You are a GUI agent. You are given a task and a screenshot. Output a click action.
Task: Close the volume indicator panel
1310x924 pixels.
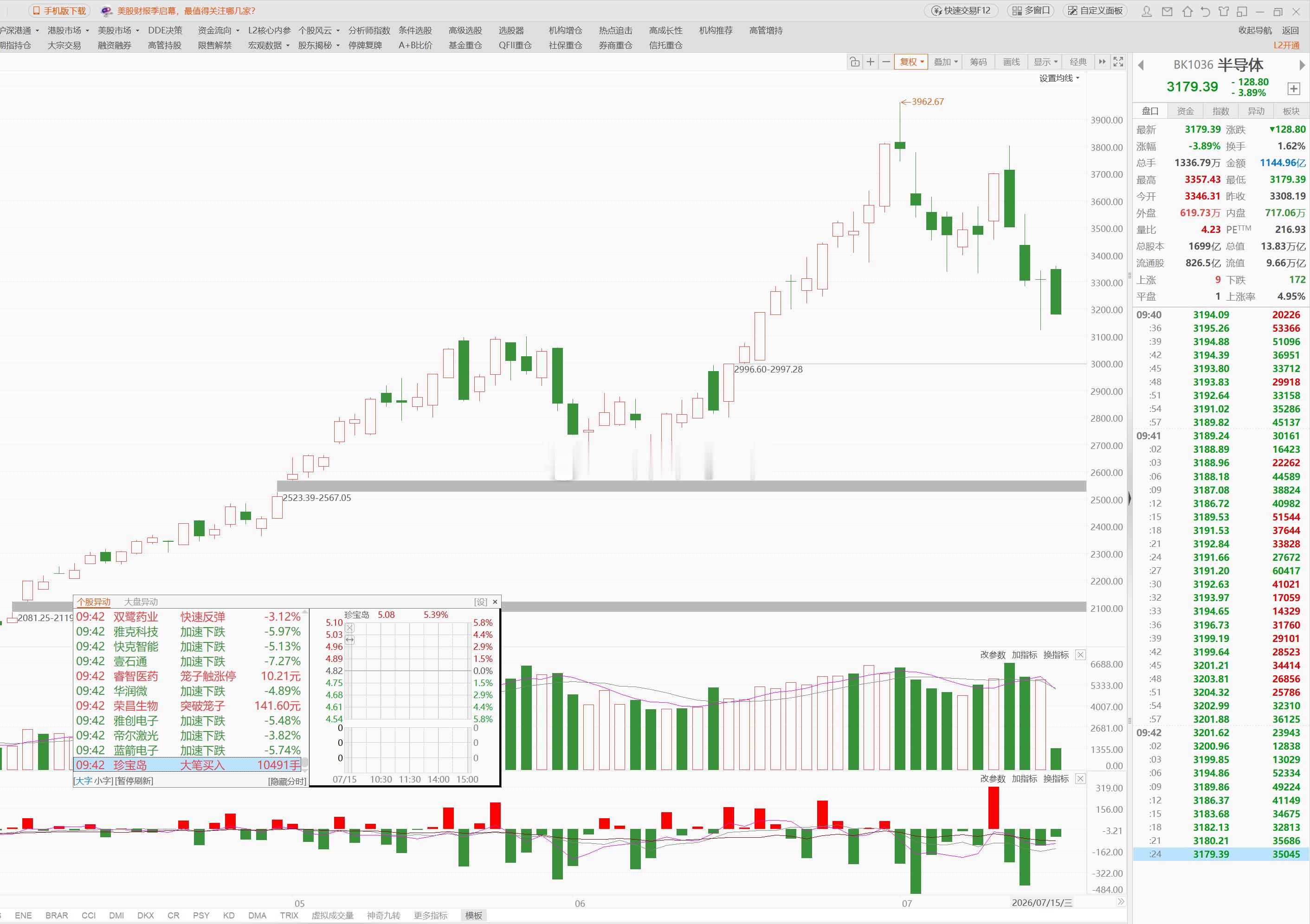tap(1080, 655)
